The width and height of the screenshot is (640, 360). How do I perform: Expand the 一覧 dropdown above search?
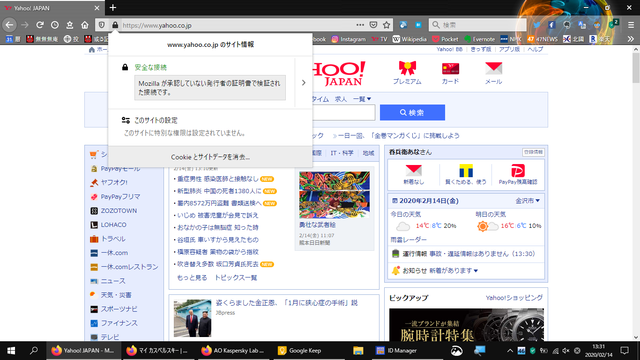pyautogui.click(x=362, y=99)
